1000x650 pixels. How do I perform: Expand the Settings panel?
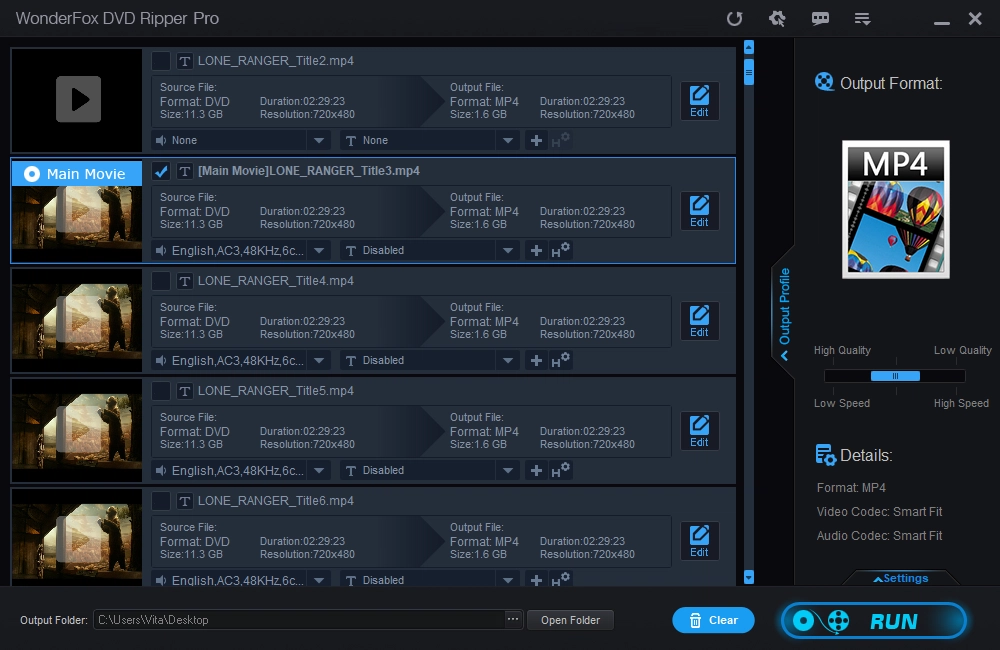tap(901, 578)
